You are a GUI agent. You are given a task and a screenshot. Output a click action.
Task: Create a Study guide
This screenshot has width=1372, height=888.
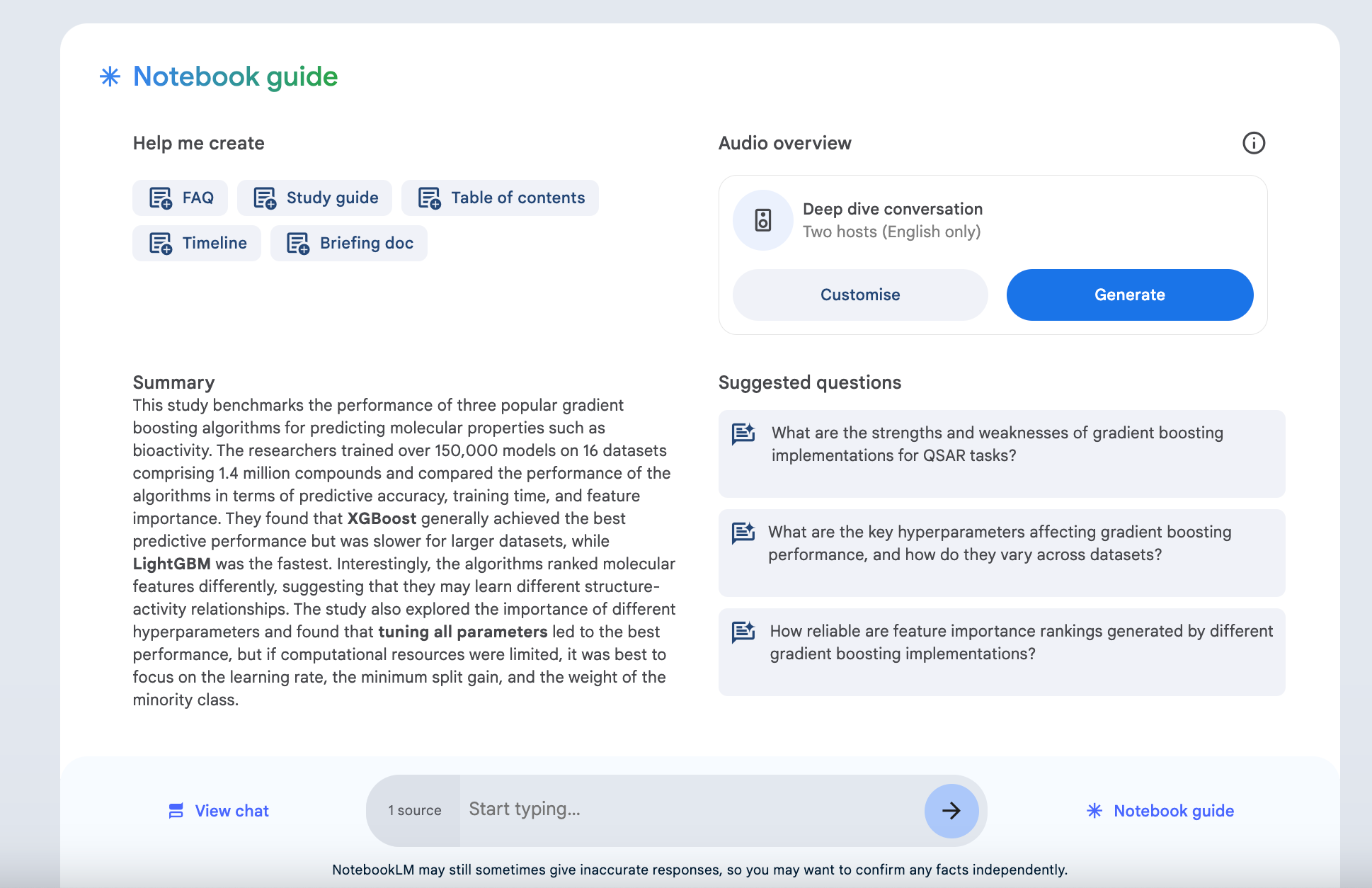pos(315,198)
